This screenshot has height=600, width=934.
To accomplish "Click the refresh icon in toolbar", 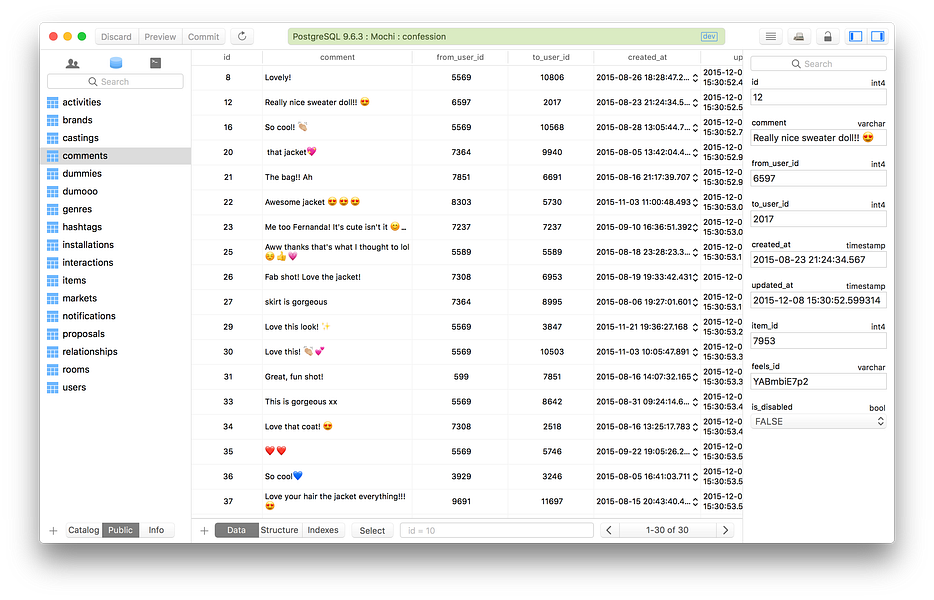I will [242, 36].
